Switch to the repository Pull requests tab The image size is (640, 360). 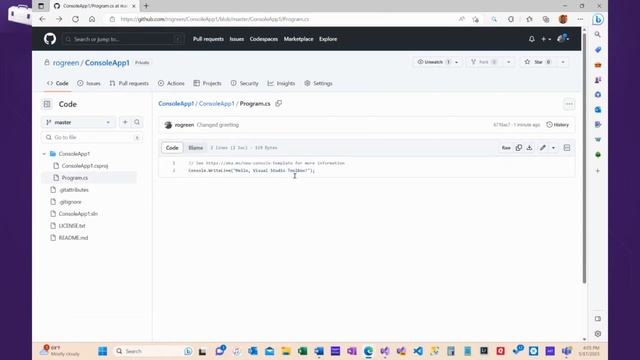tap(129, 83)
